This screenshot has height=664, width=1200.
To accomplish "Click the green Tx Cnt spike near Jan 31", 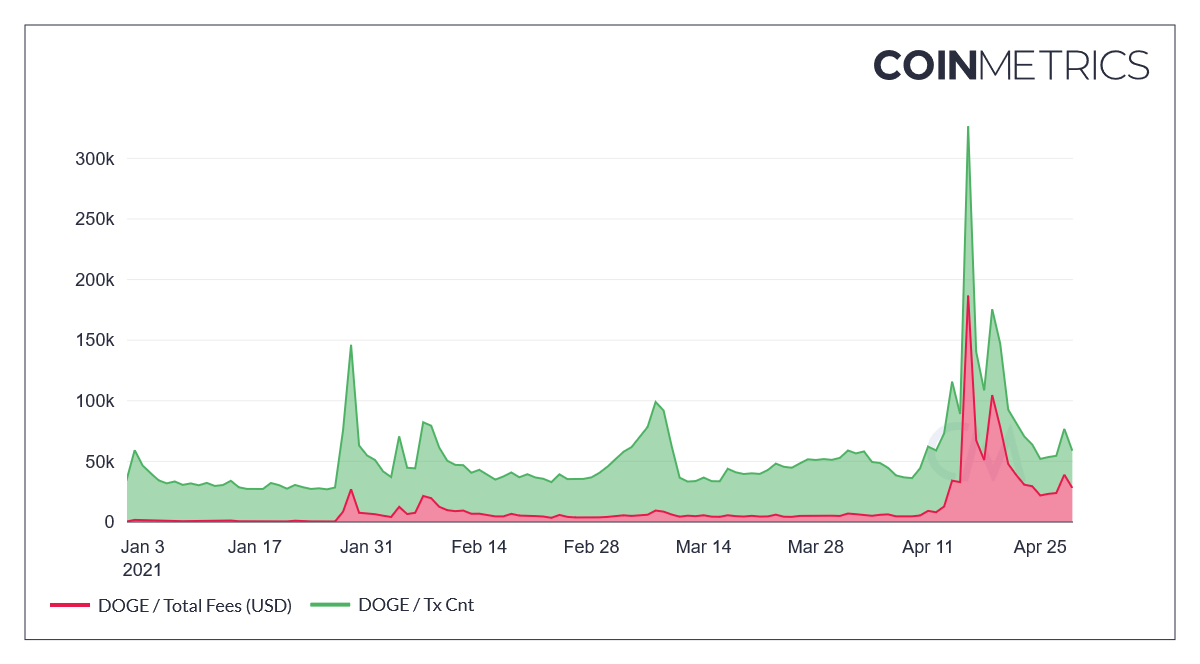I will point(351,347).
